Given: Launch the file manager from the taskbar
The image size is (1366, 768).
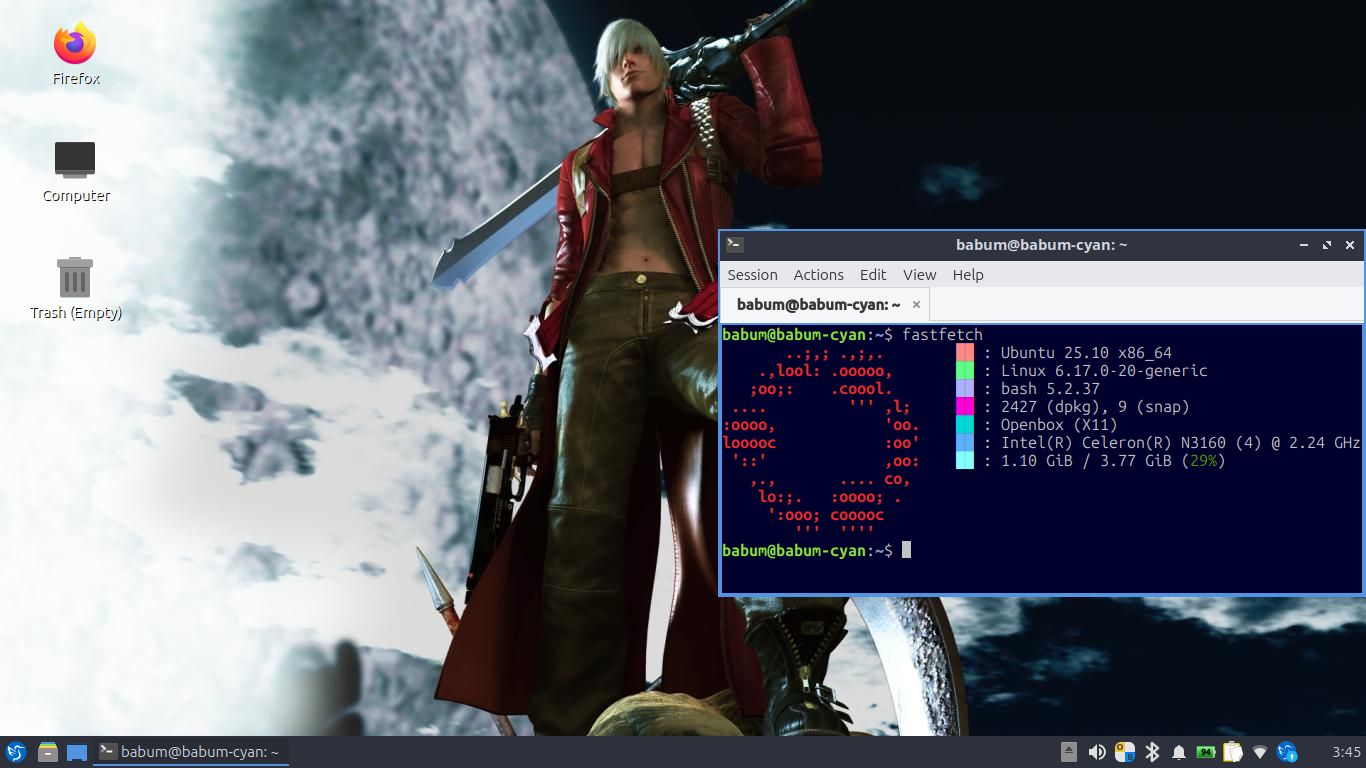Looking at the screenshot, I should [x=47, y=752].
